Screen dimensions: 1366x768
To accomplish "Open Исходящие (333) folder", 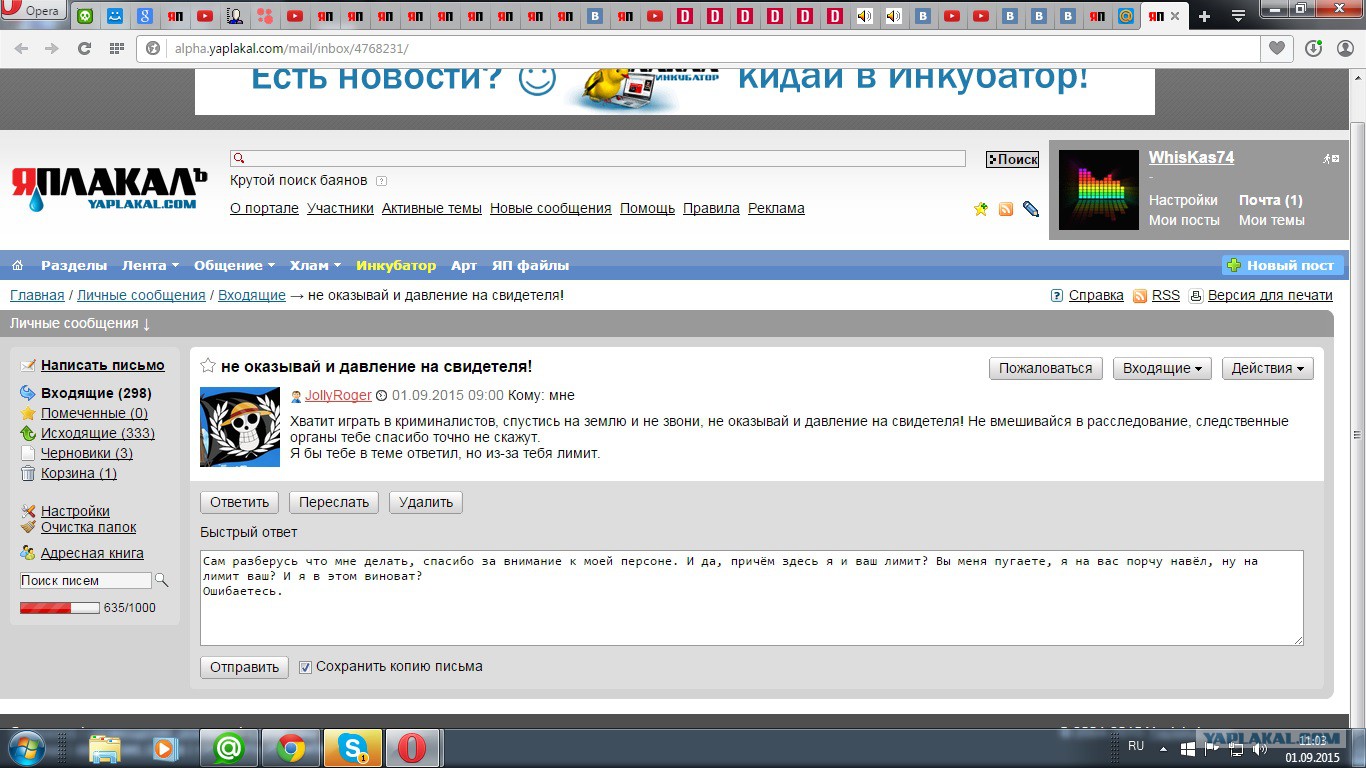I will (x=98, y=433).
